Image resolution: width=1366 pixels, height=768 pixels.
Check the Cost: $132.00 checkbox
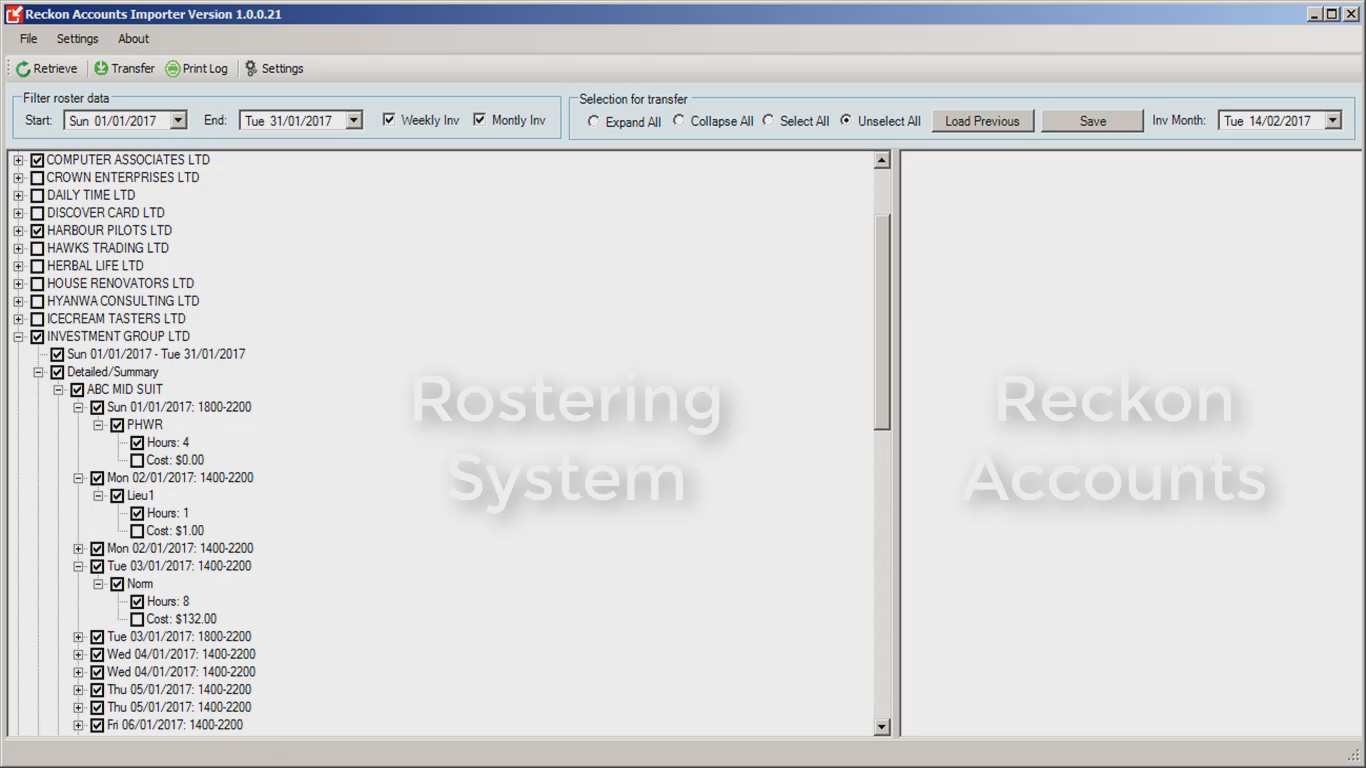(x=137, y=620)
